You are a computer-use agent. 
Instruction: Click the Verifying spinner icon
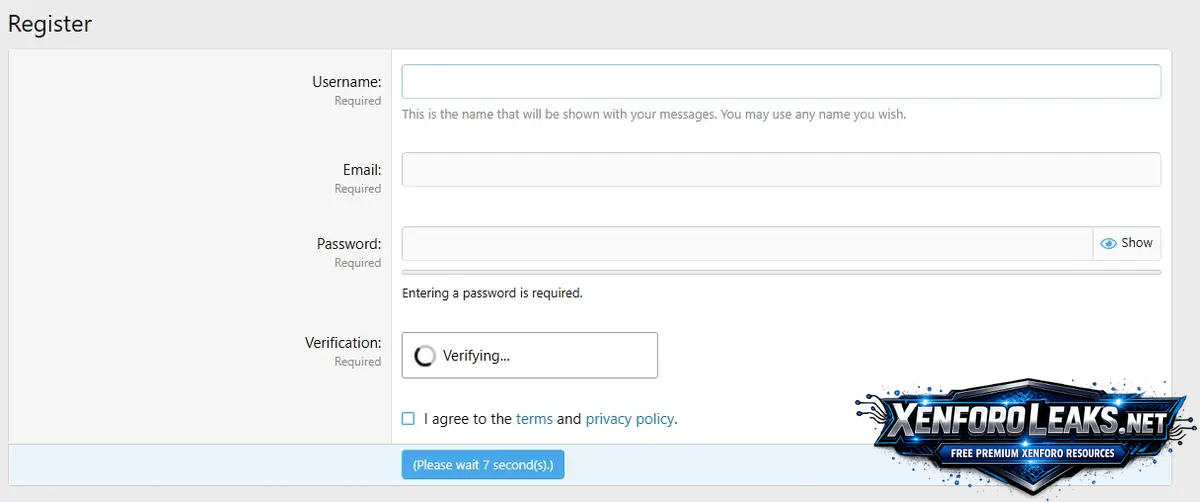pyautogui.click(x=425, y=356)
